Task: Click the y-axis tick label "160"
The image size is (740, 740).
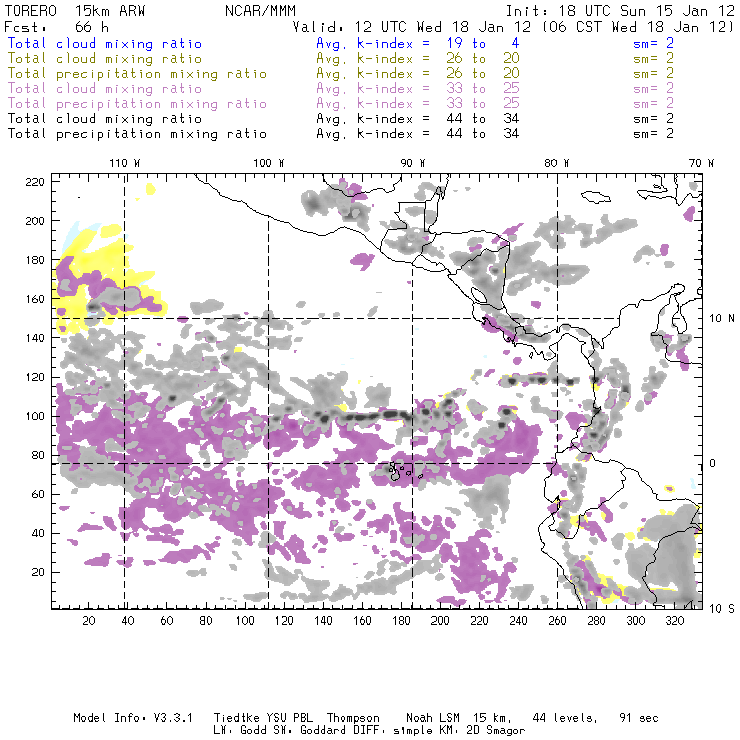Action: 35,299
